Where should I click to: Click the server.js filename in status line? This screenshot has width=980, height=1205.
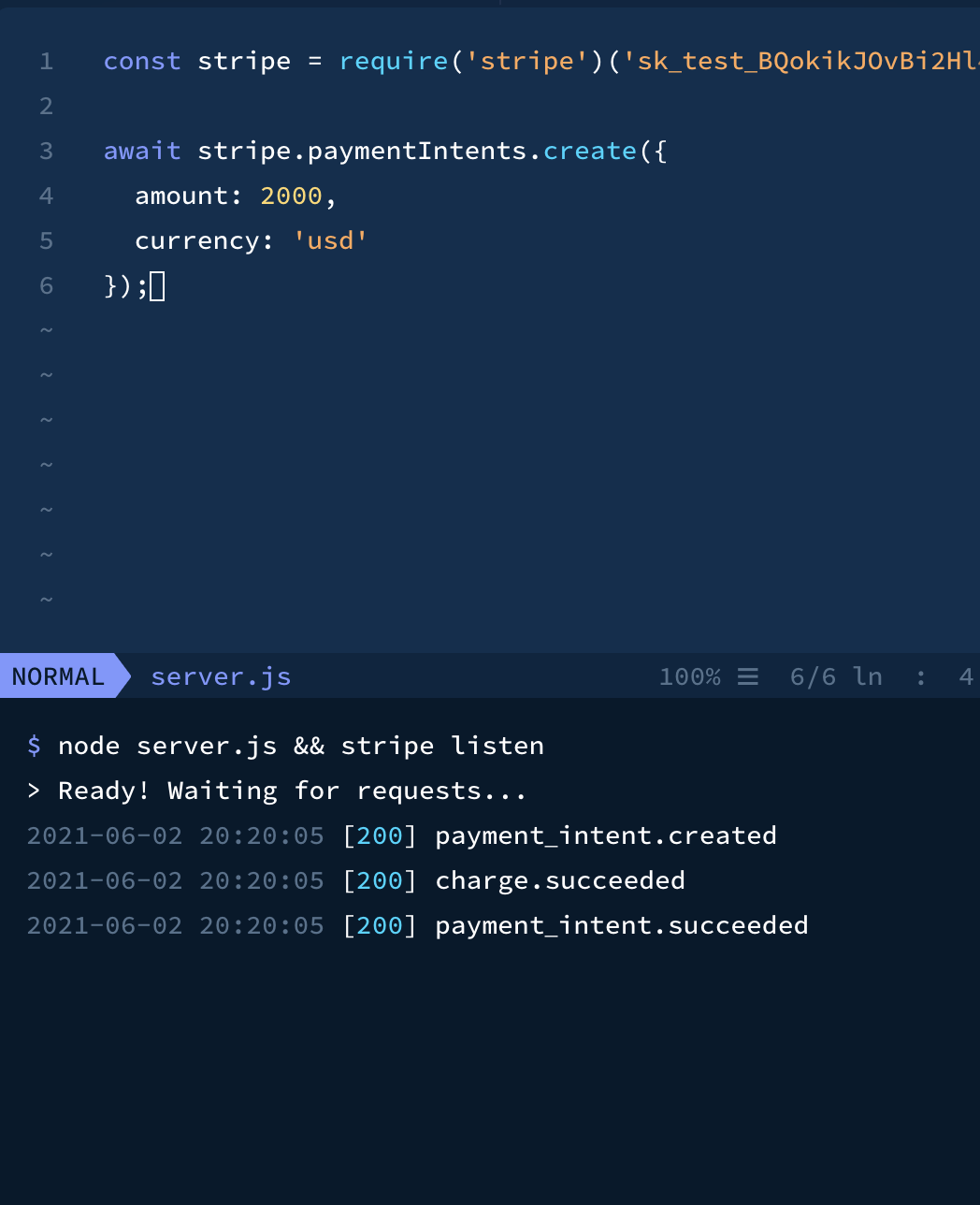(221, 676)
